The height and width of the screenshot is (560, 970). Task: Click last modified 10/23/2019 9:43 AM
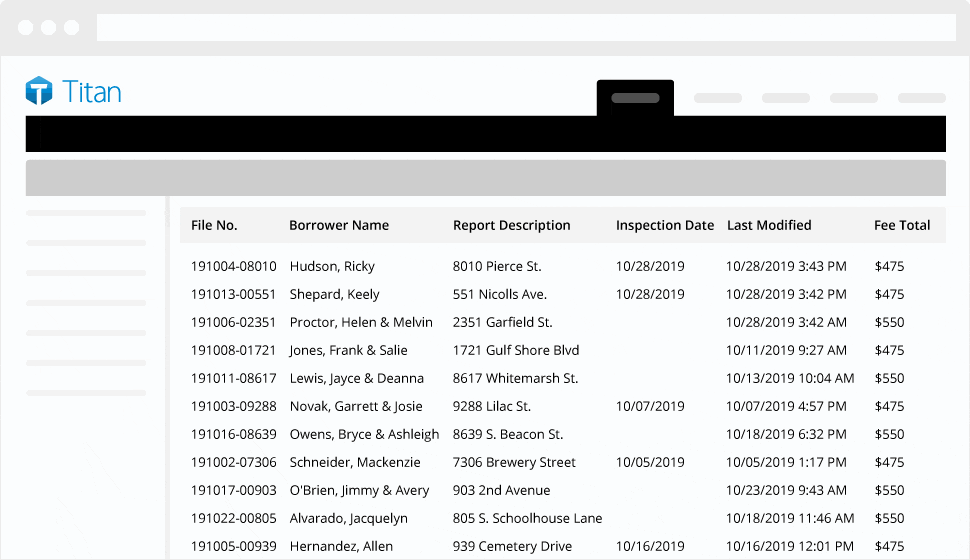[786, 490]
